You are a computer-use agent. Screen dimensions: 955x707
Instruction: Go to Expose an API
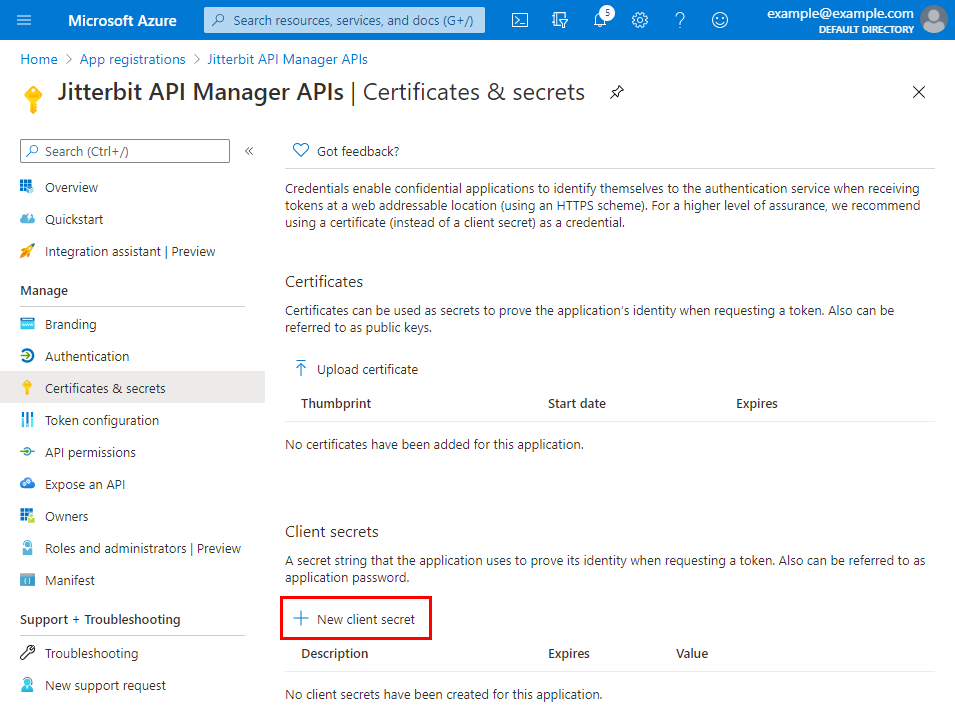[x=85, y=484]
